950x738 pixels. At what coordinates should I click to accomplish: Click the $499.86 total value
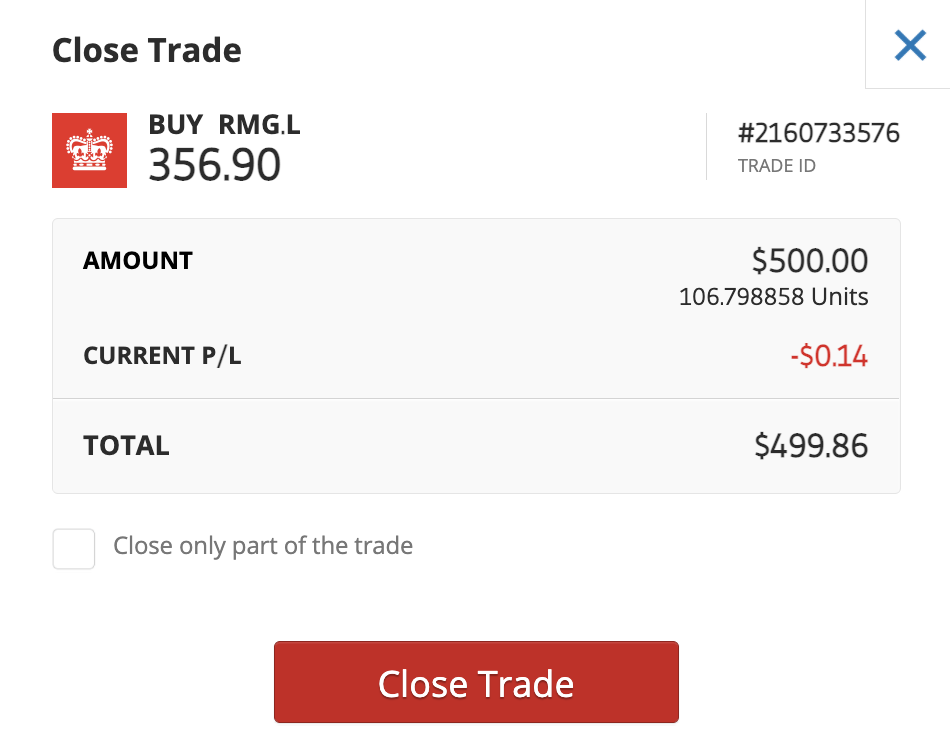811,446
